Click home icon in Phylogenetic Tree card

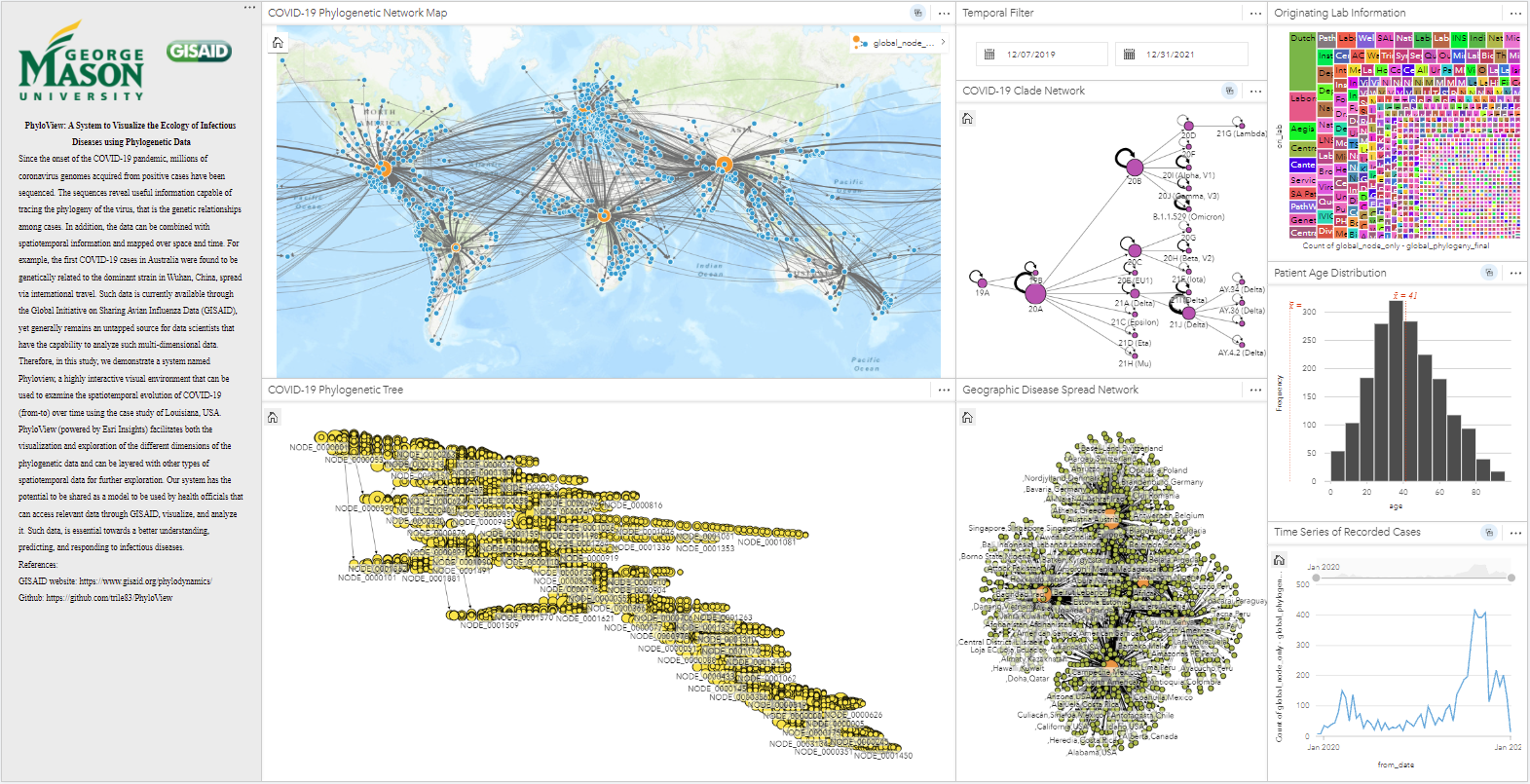[273, 418]
